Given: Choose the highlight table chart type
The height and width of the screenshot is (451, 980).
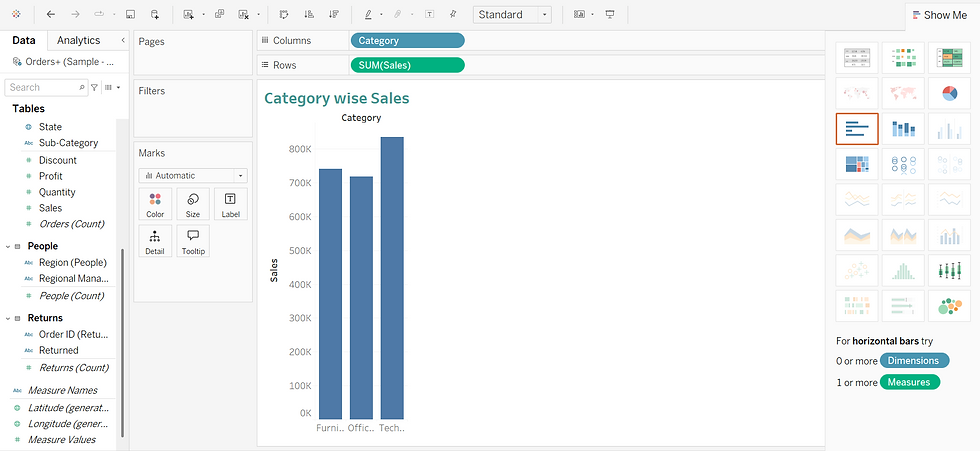Looking at the screenshot, I should click(949, 58).
